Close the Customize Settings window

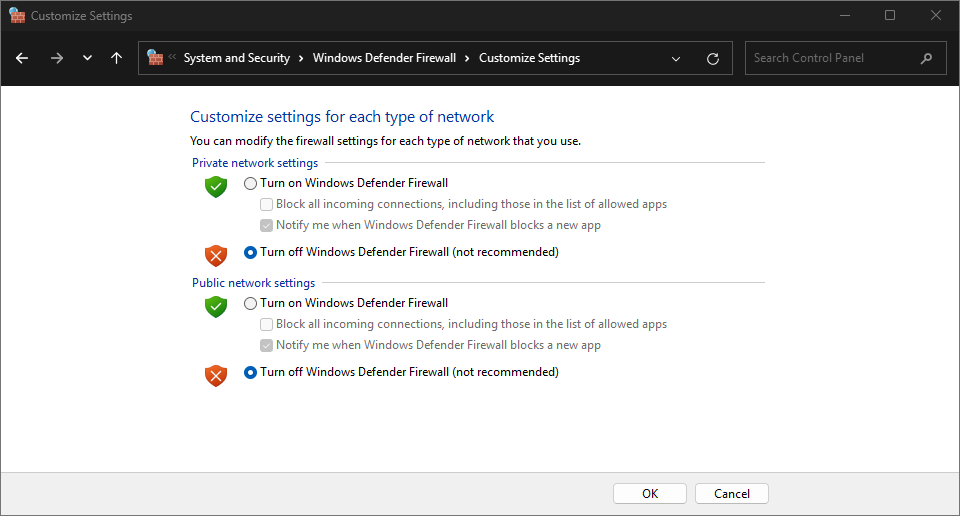click(x=936, y=15)
